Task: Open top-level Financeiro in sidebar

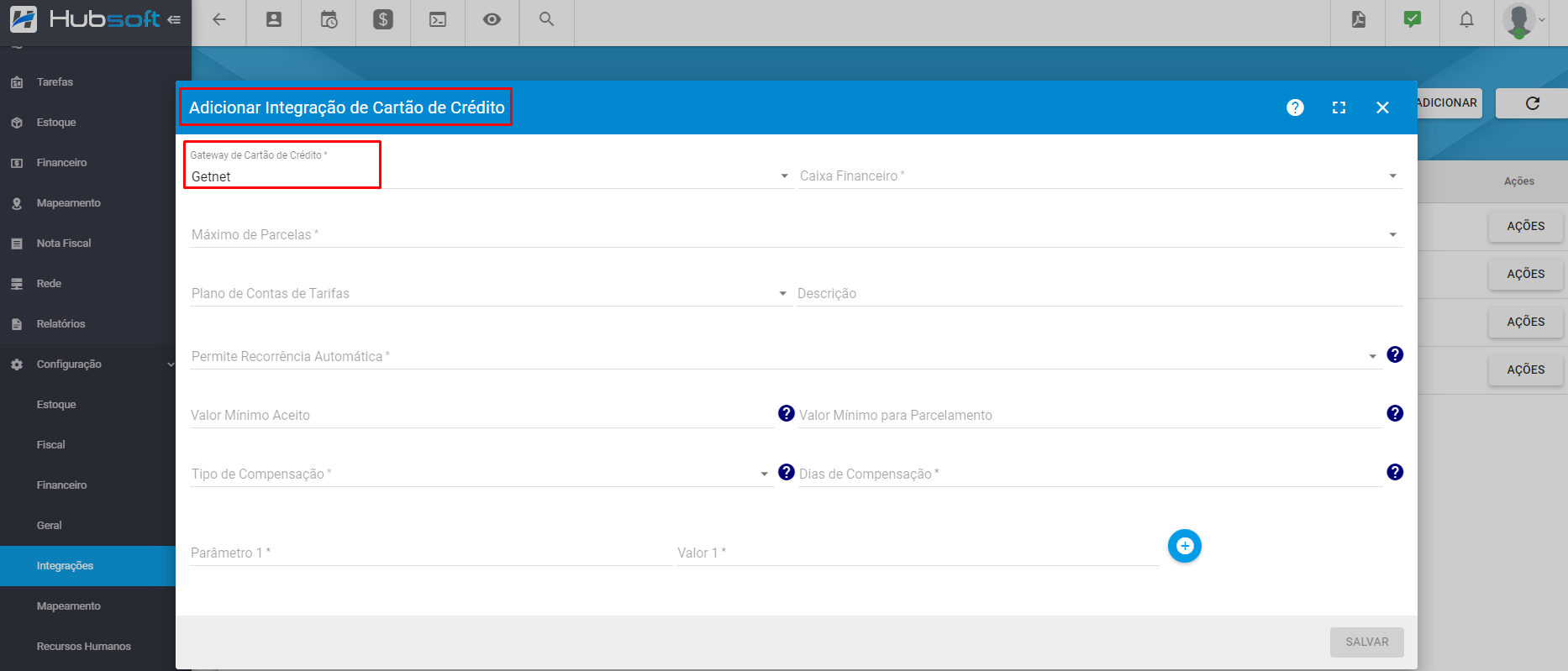Action: point(87,163)
